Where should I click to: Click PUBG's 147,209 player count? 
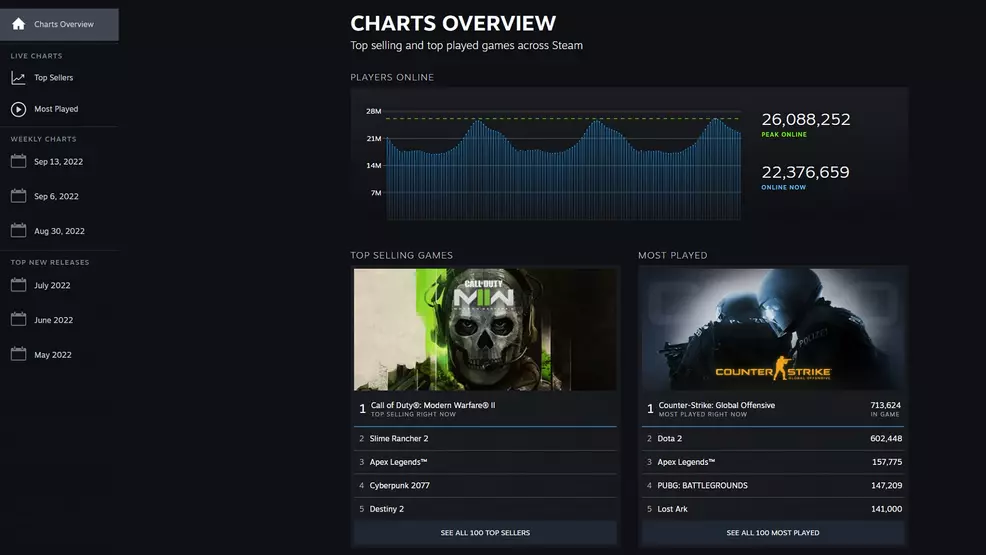coord(887,485)
